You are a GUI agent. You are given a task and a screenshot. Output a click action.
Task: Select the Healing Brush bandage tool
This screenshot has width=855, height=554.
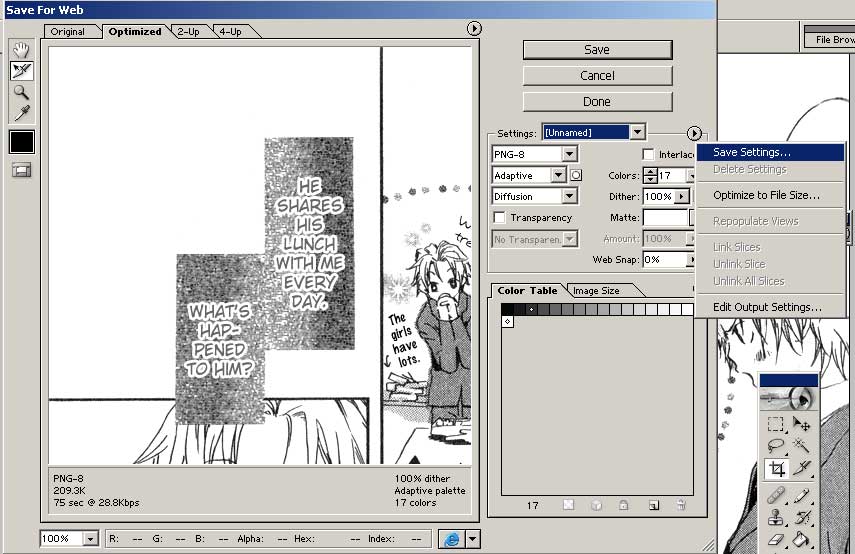coord(775,495)
